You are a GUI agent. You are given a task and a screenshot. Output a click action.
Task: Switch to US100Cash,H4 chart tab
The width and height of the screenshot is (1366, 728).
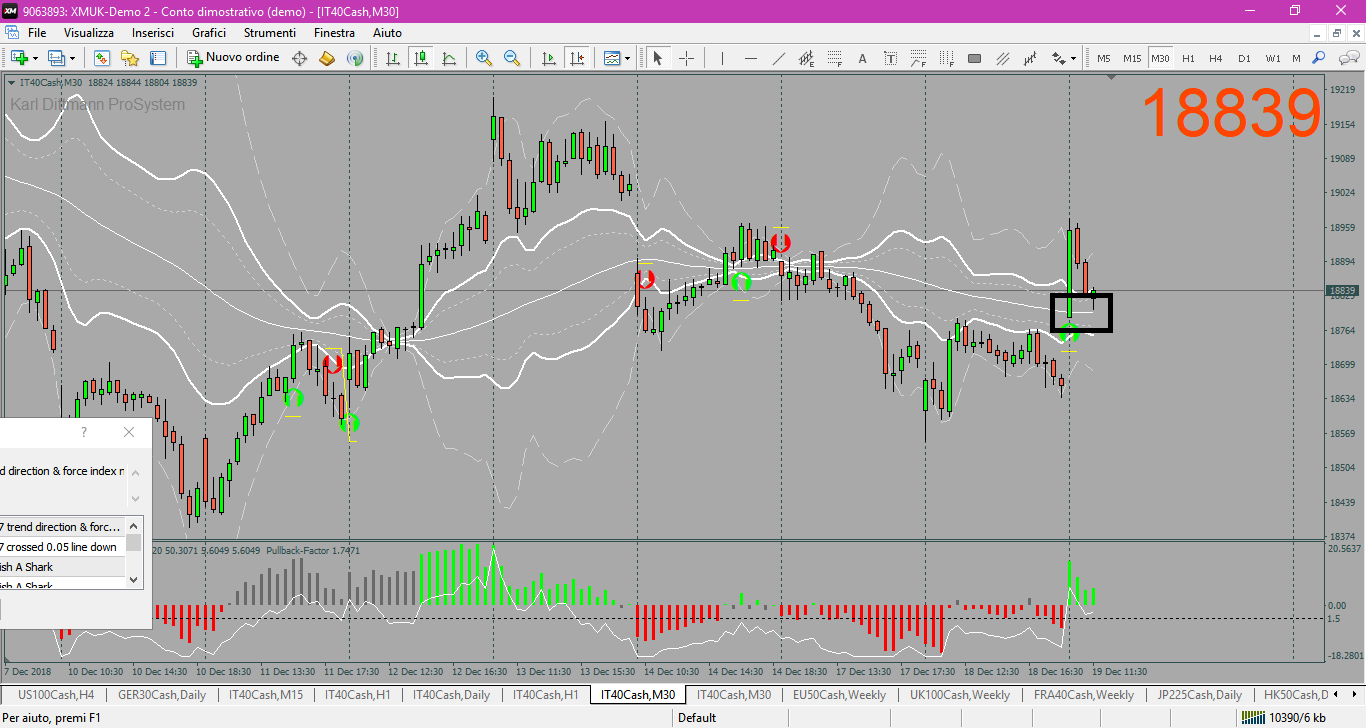[x=56, y=695]
